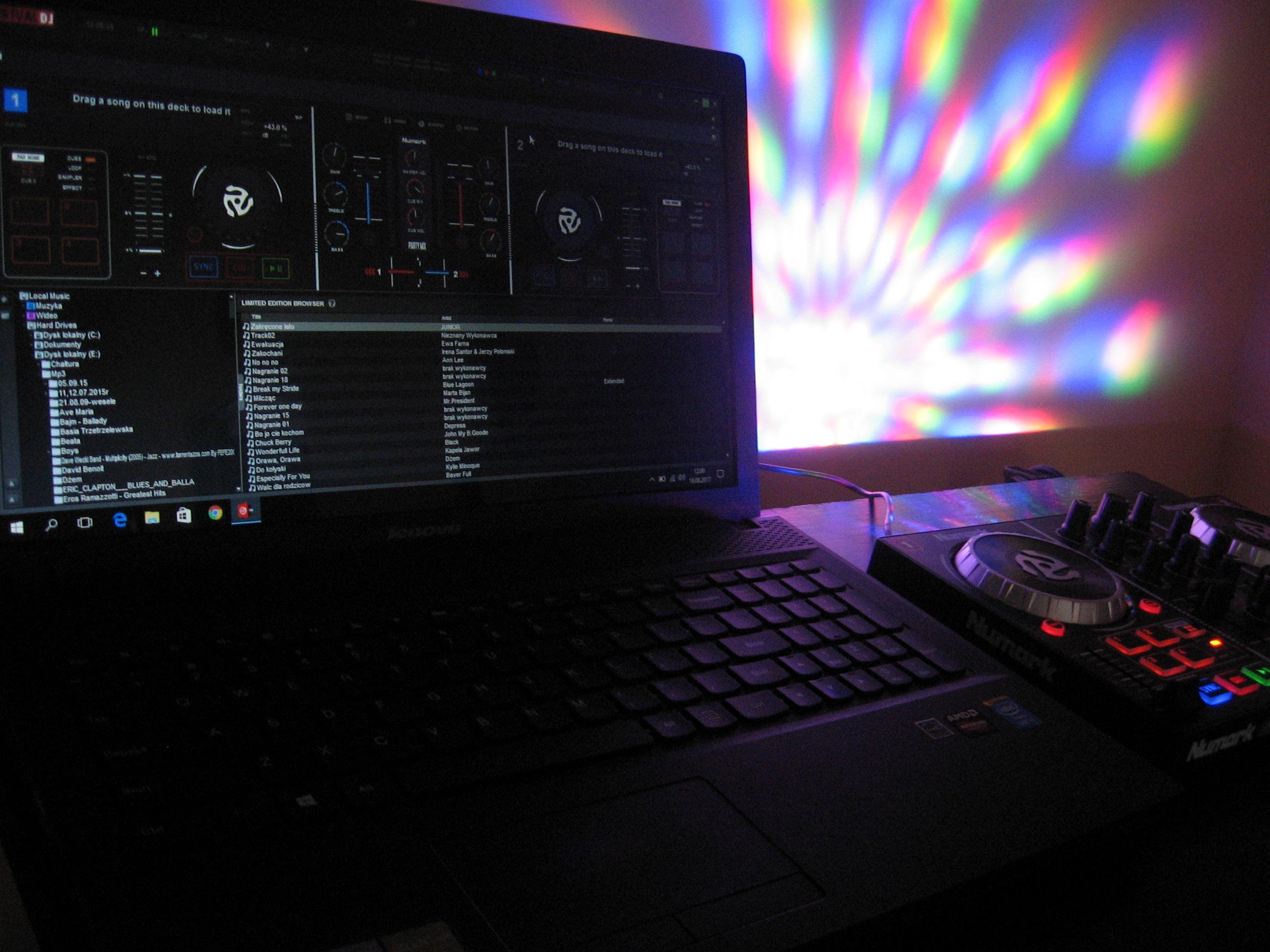The width and height of the screenshot is (1270, 952).
Task: Click the deck 1 pitch minus button
Action: (144, 274)
